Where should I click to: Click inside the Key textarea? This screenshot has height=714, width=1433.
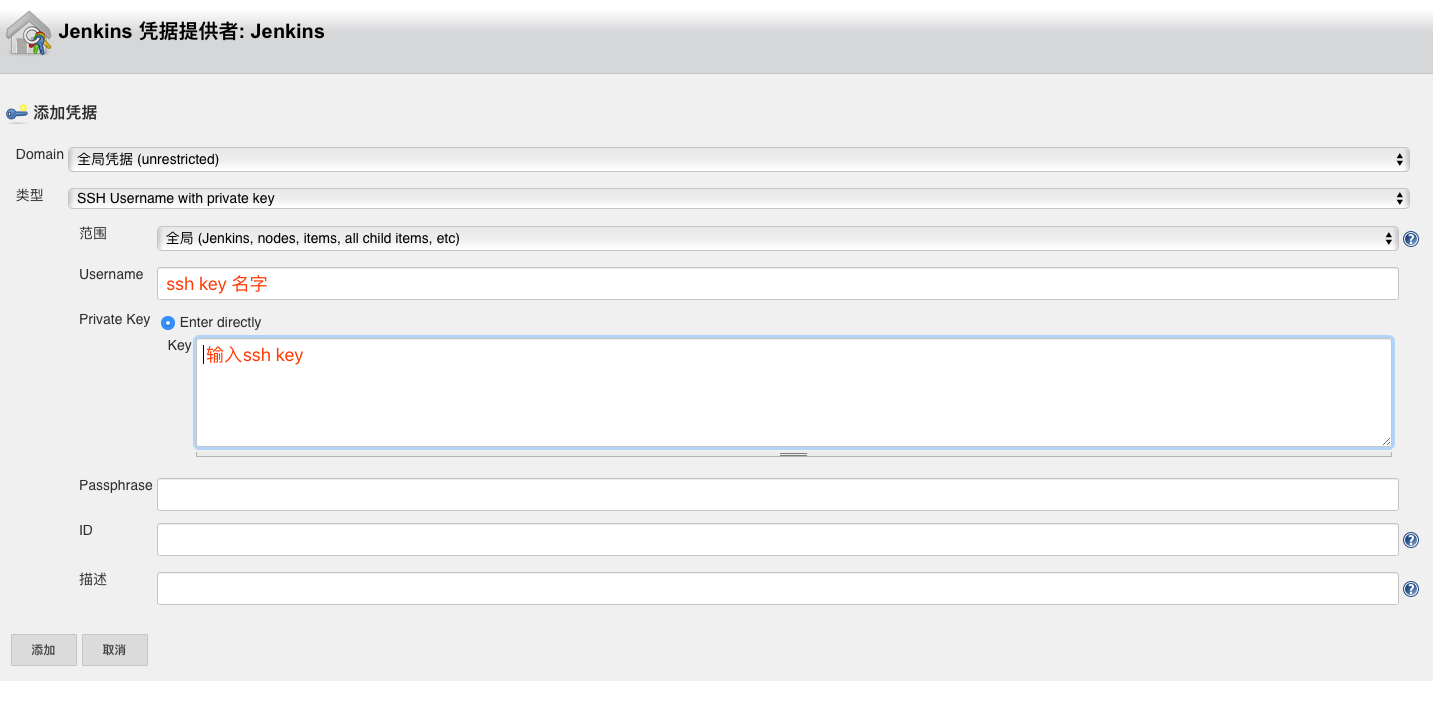click(794, 392)
